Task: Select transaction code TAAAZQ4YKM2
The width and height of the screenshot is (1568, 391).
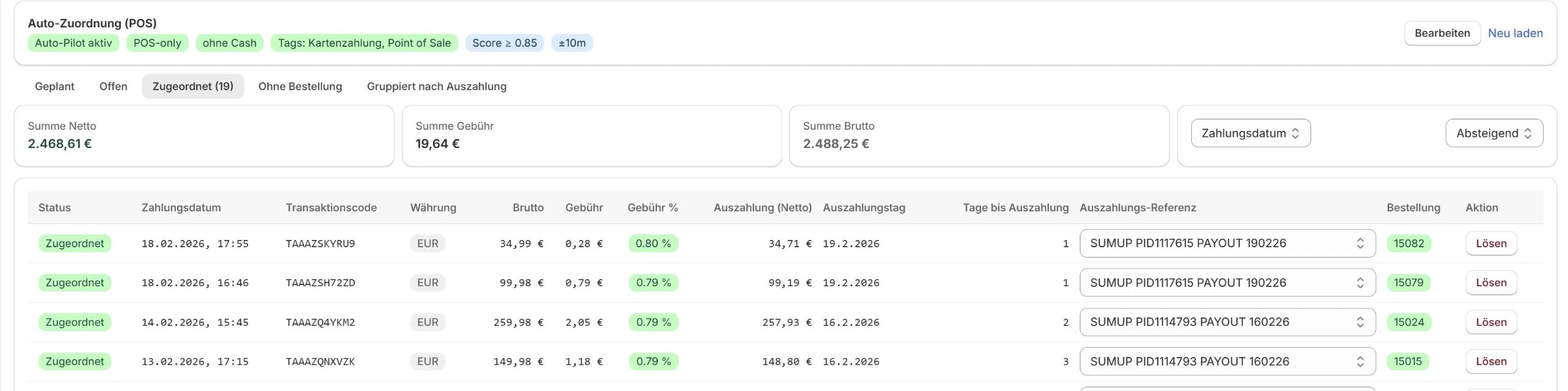Action: coord(320,322)
